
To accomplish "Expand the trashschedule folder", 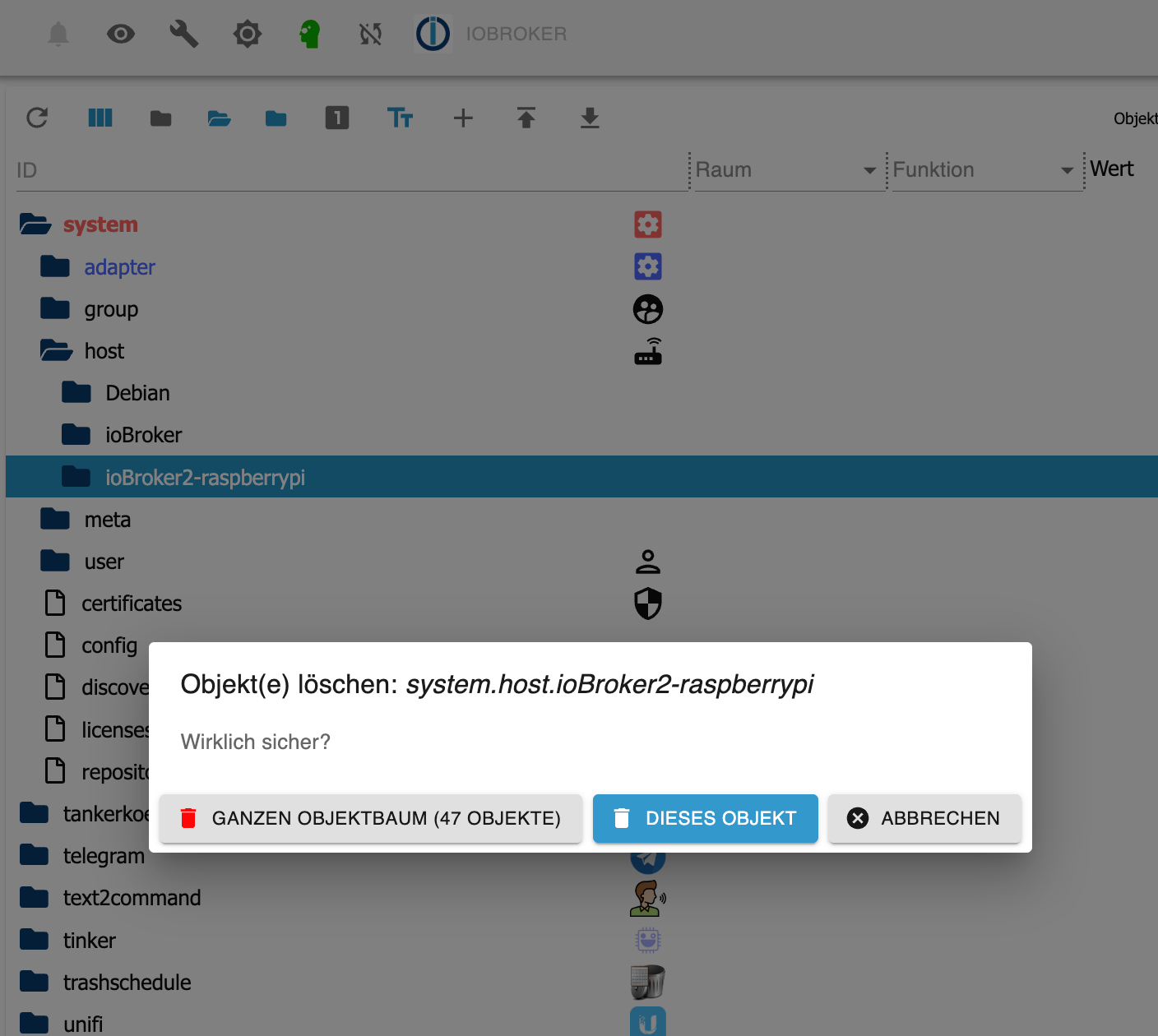I will [x=35, y=981].
